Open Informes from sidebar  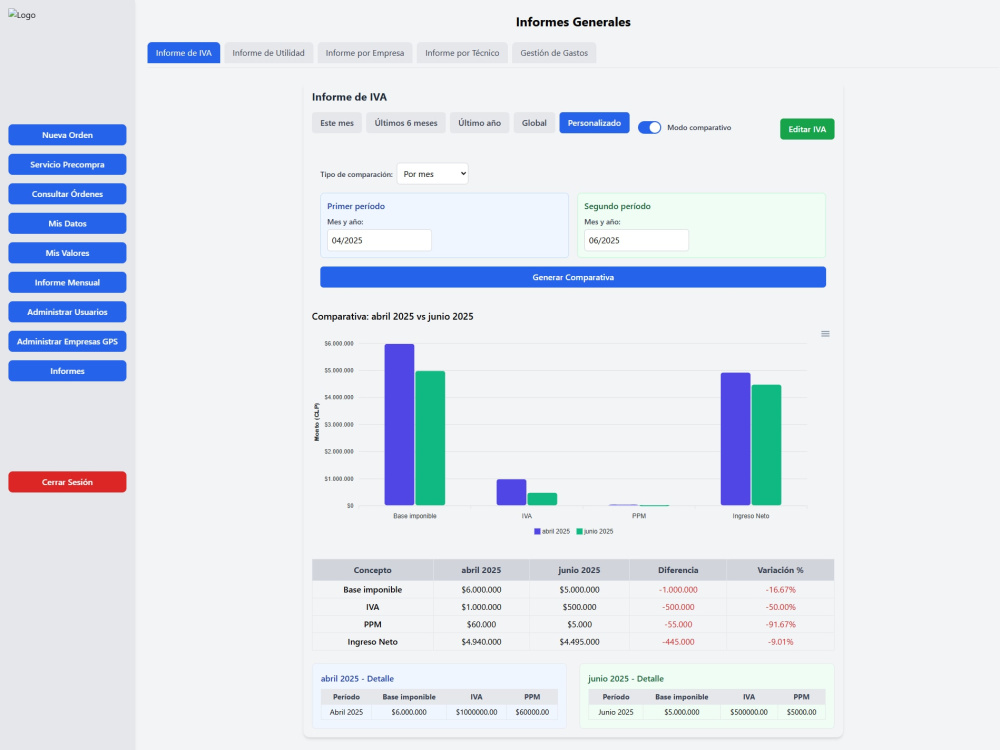(67, 371)
